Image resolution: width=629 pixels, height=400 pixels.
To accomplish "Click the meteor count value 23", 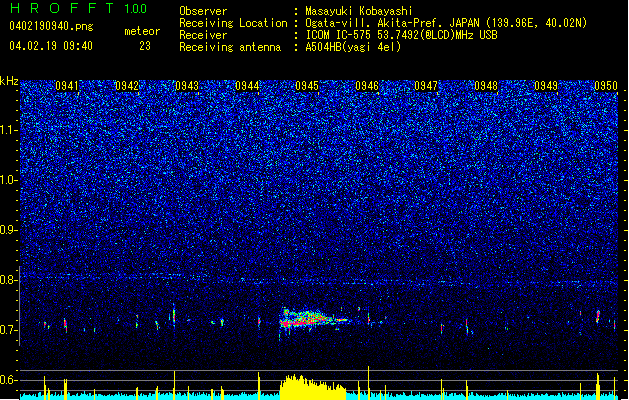I will click(145, 46).
